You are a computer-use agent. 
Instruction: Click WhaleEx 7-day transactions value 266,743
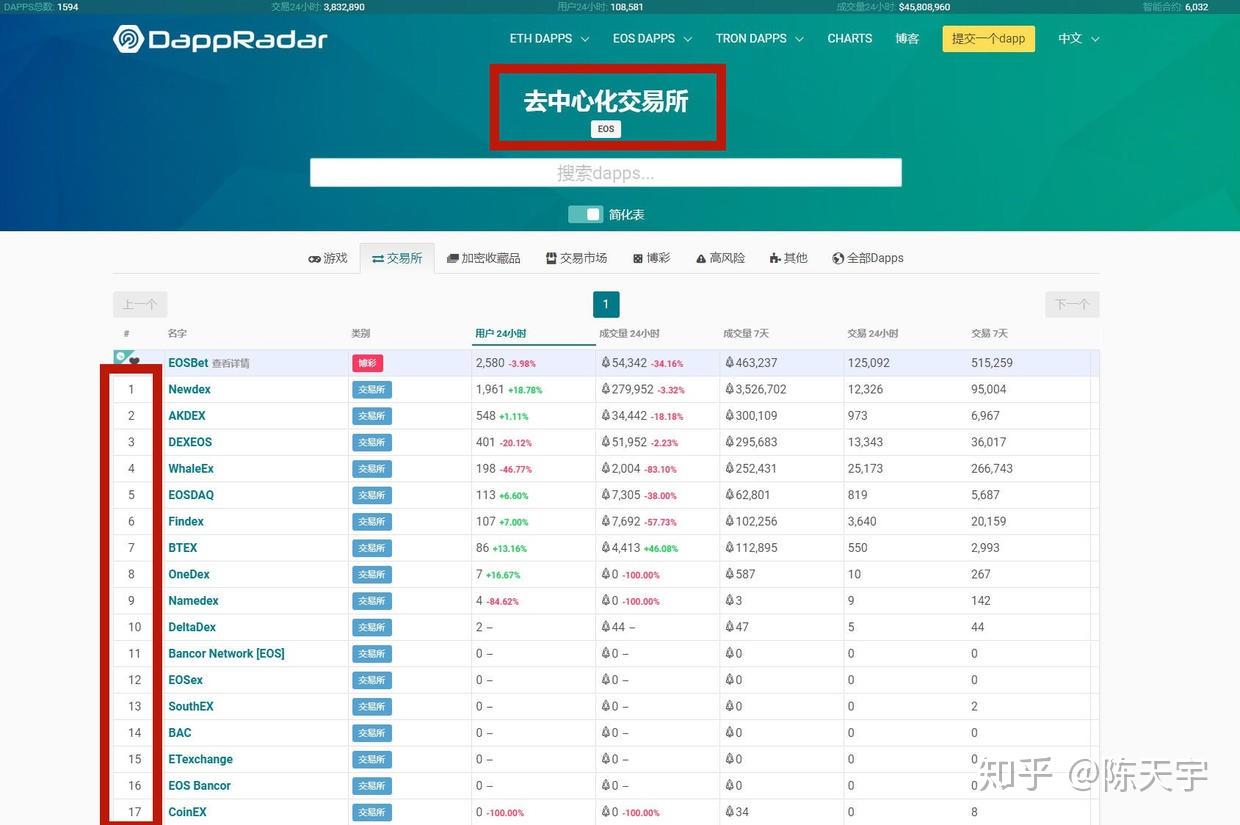coord(992,469)
